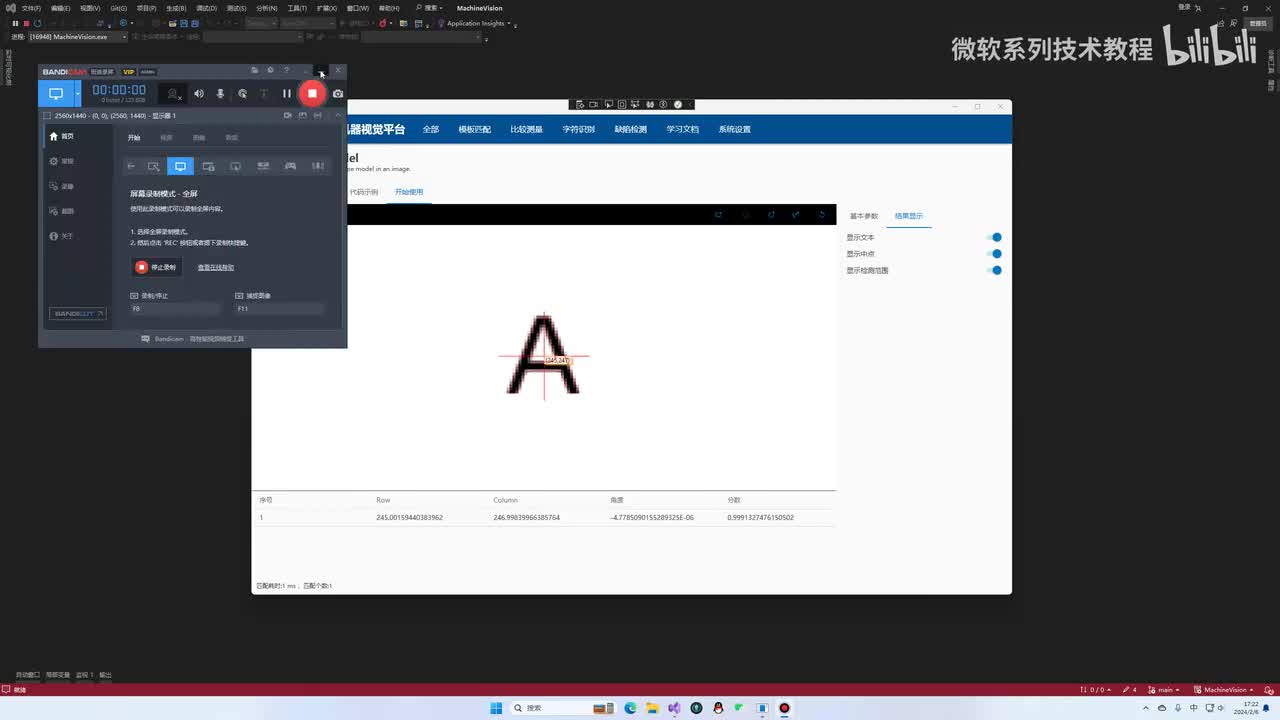Open 学习文档 navigation tab
Screen dimensions: 1280x720
click(683, 129)
